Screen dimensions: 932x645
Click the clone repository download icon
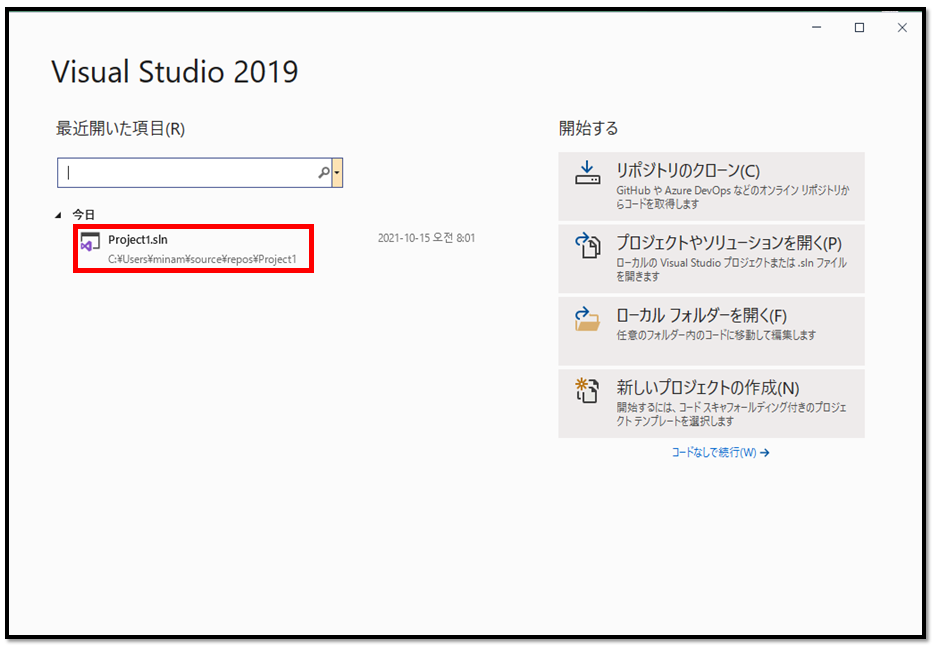click(x=587, y=173)
